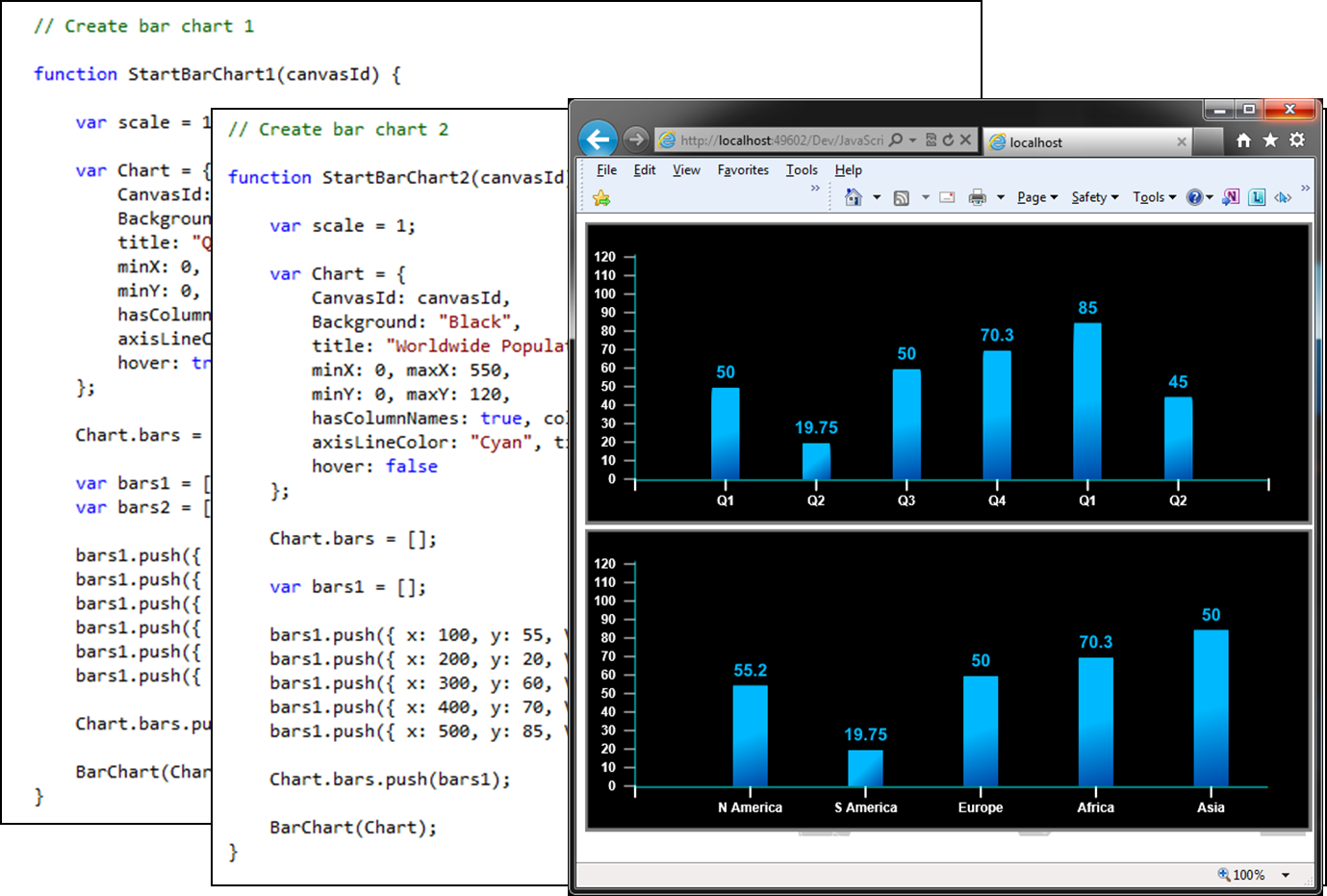Go back with the blue Back arrow
Viewport: 1327px width, 896px height.
[599, 140]
